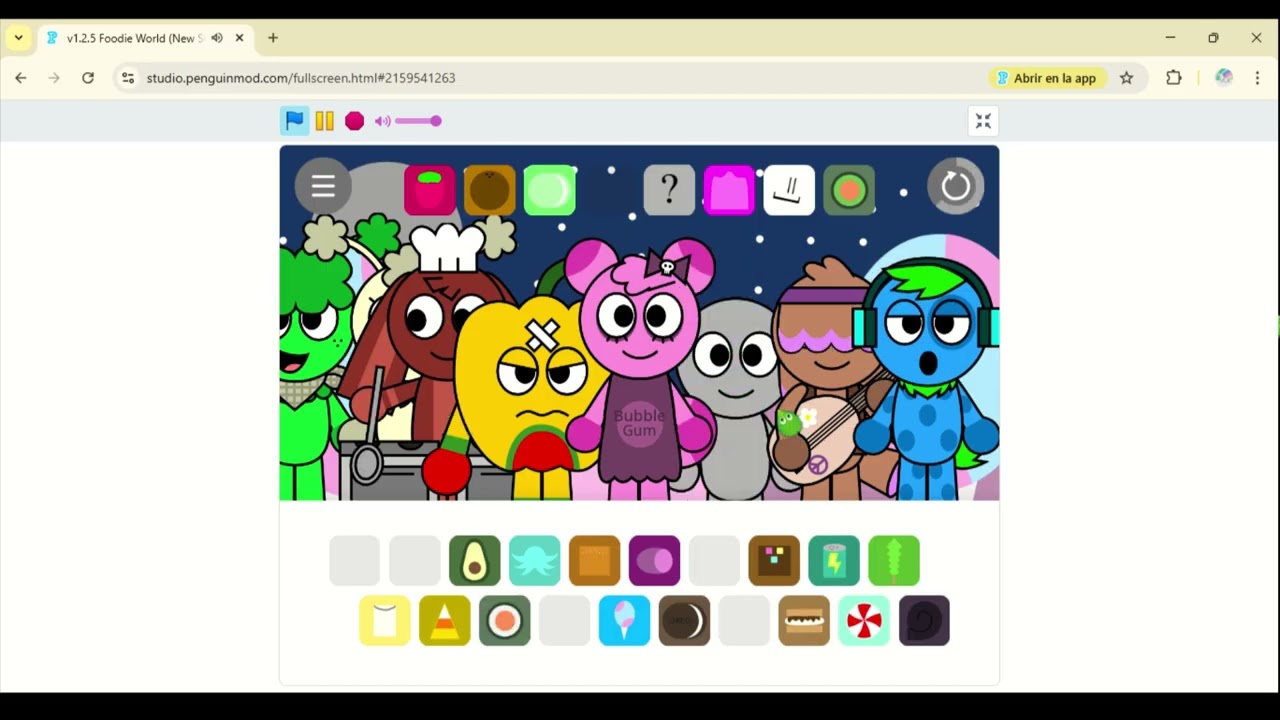Select the magenta bubble gum icon in the top row

pyautogui.click(x=729, y=190)
